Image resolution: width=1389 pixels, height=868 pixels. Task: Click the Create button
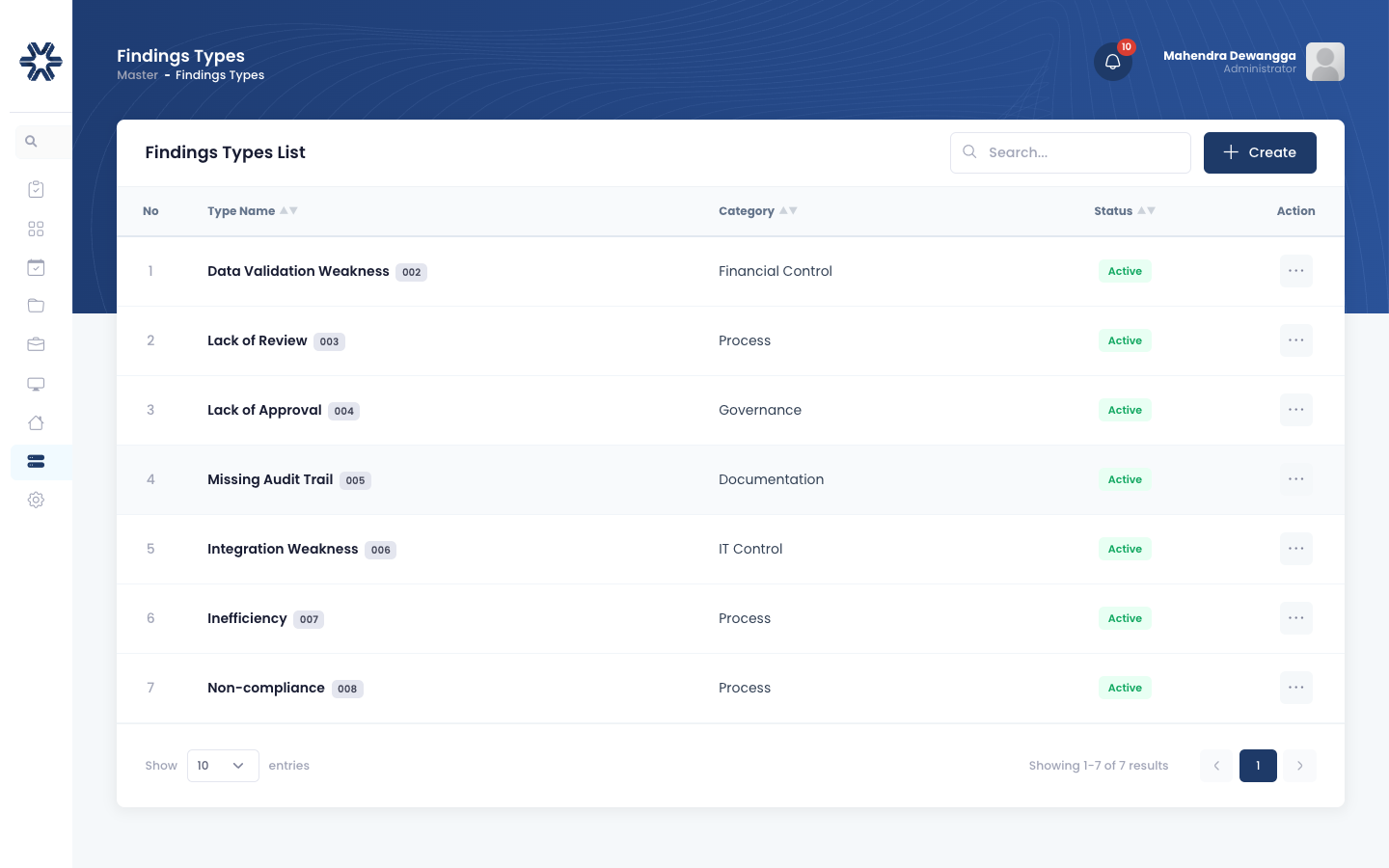pos(1260,152)
